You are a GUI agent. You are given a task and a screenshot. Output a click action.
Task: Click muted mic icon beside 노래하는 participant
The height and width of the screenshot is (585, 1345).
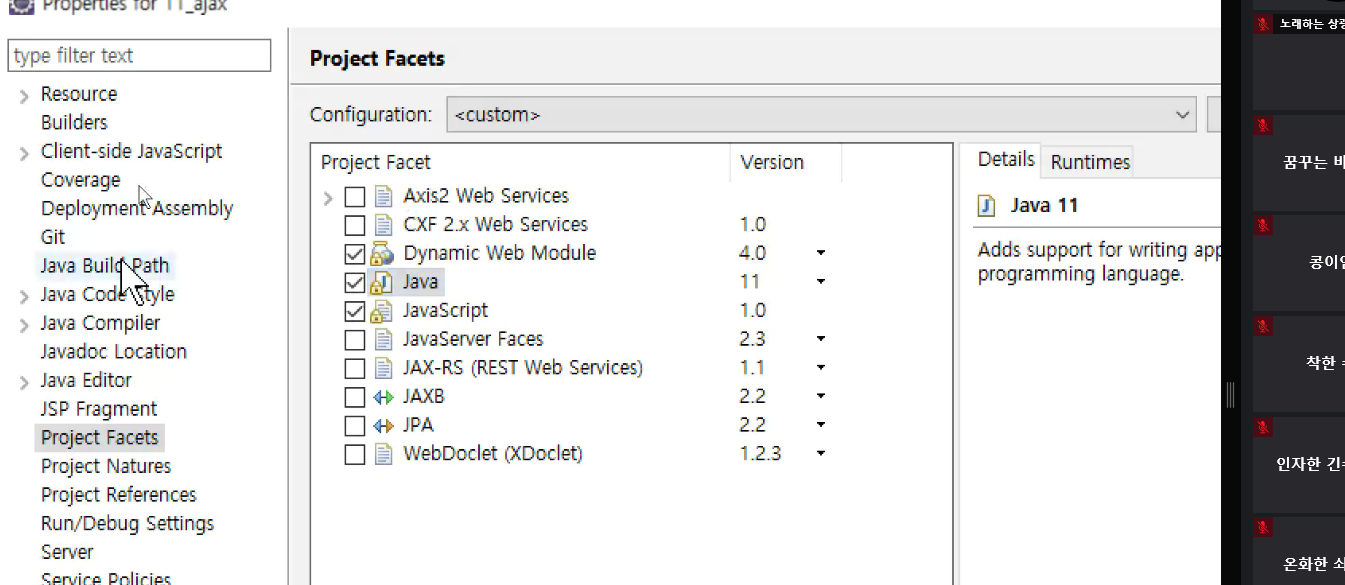(x=1264, y=24)
